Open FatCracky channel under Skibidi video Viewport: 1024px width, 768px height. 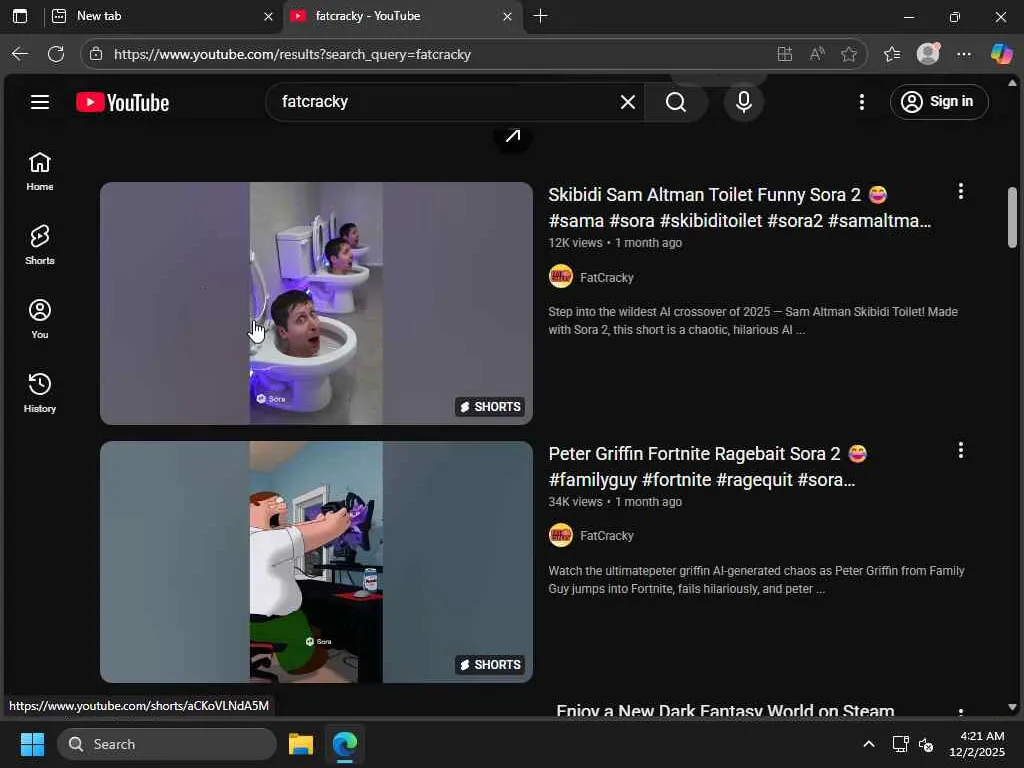click(607, 278)
